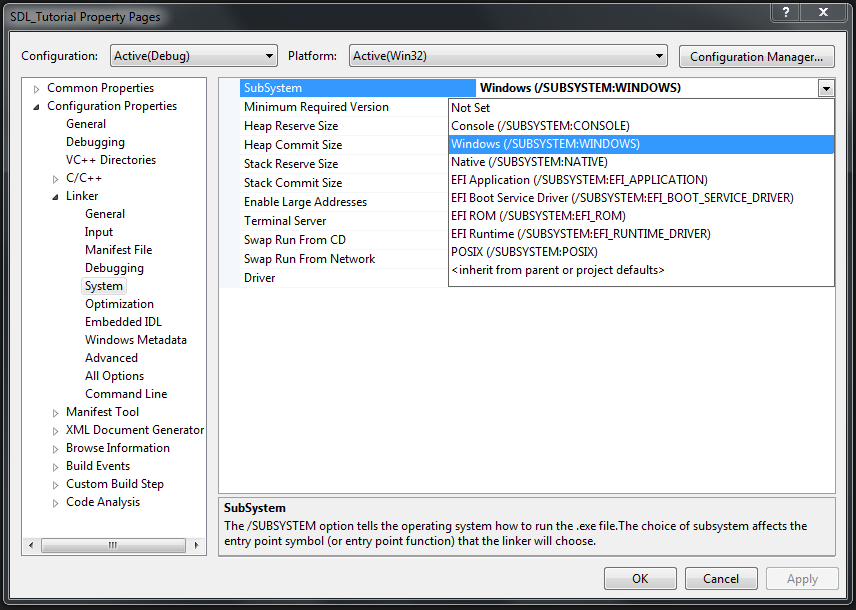Collapse the Configuration Properties node
Viewport: 856px width, 610px height.
37,106
